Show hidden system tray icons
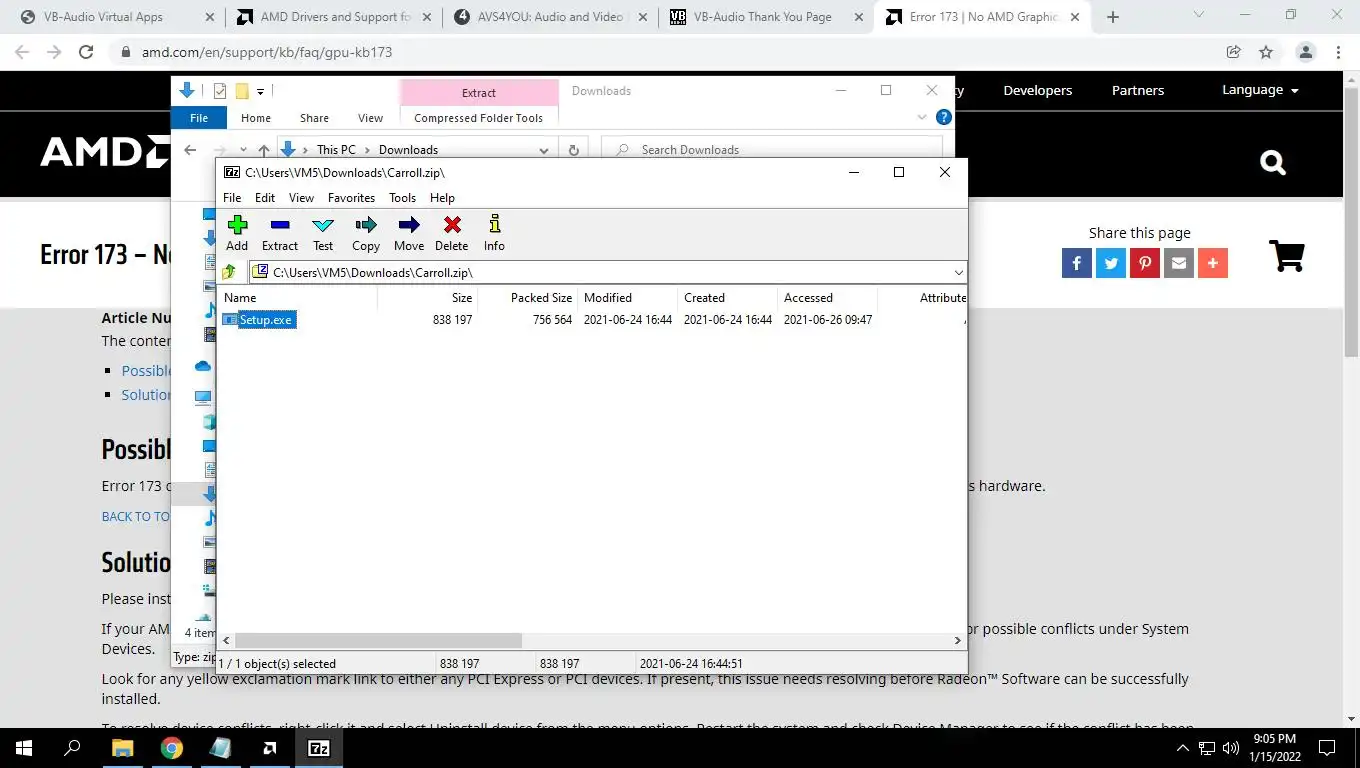The width and height of the screenshot is (1360, 768). click(x=1183, y=748)
